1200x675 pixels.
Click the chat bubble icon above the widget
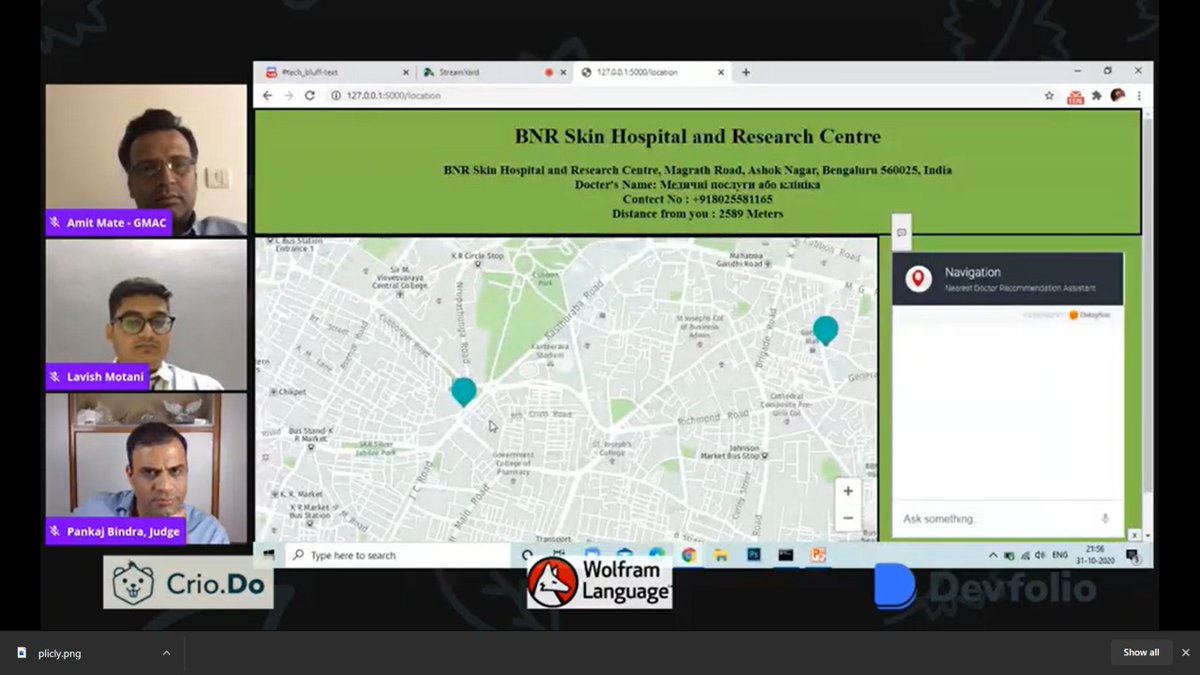pyautogui.click(x=901, y=232)
